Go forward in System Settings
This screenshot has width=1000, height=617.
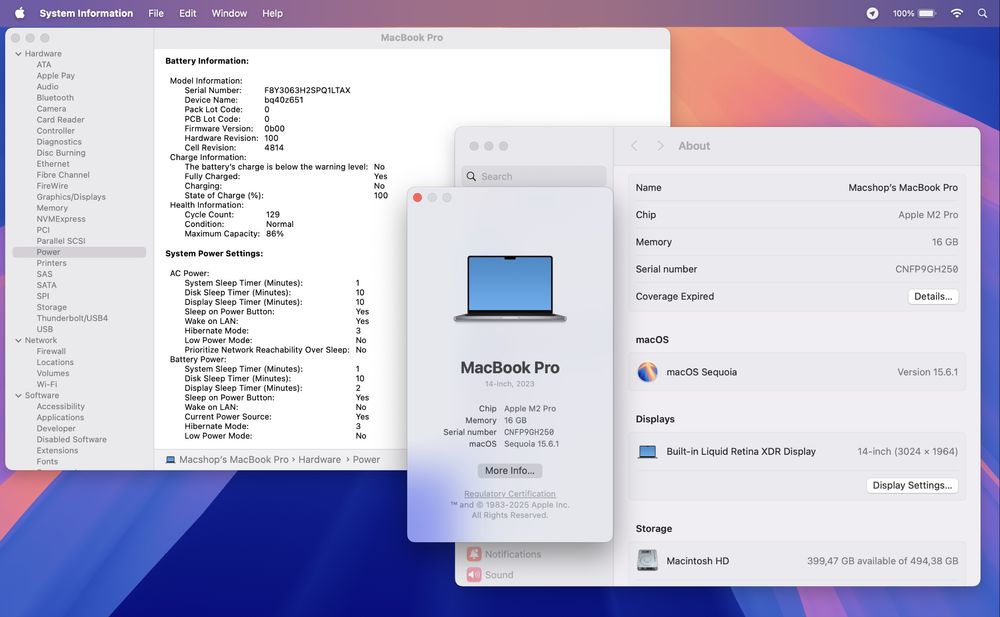click(x=660, y=145)
